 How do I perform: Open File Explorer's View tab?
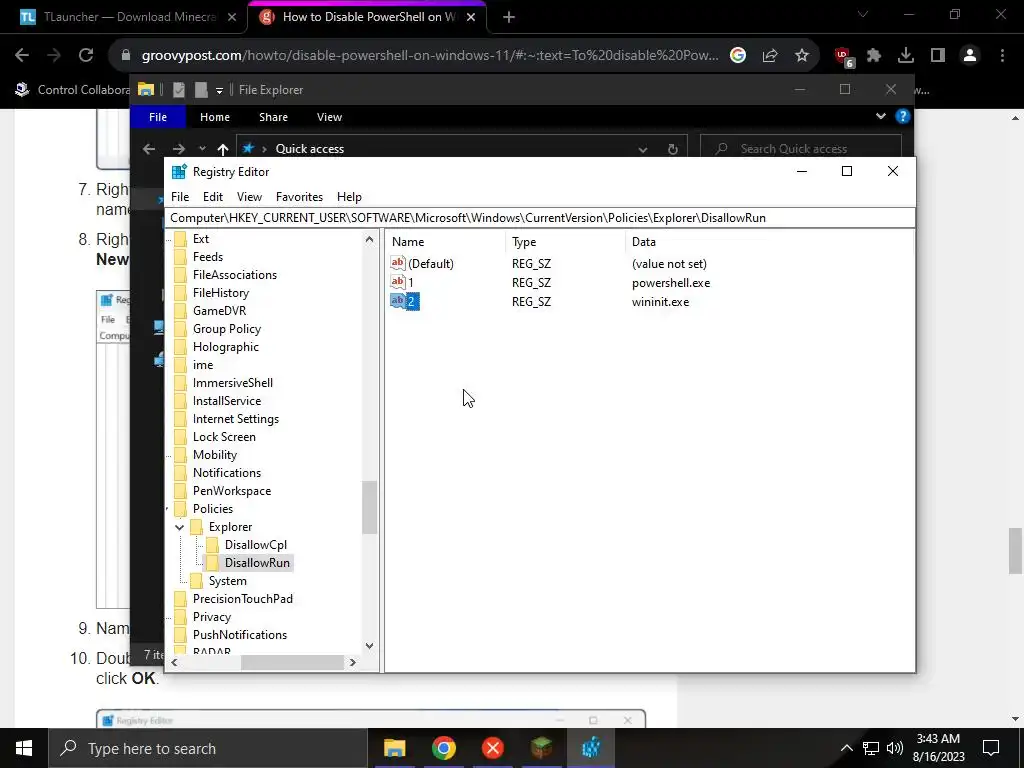pos(329,117)
